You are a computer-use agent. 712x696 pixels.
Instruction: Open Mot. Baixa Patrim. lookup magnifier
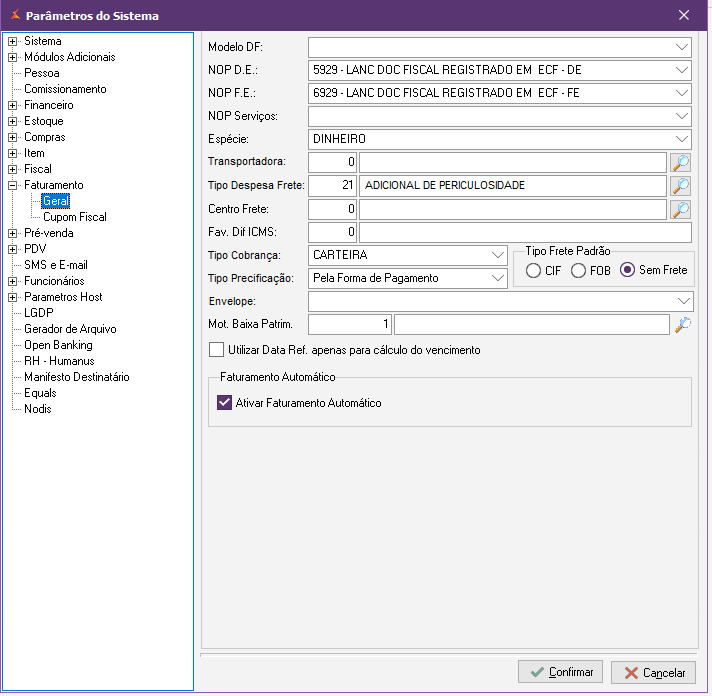[682, 325]
